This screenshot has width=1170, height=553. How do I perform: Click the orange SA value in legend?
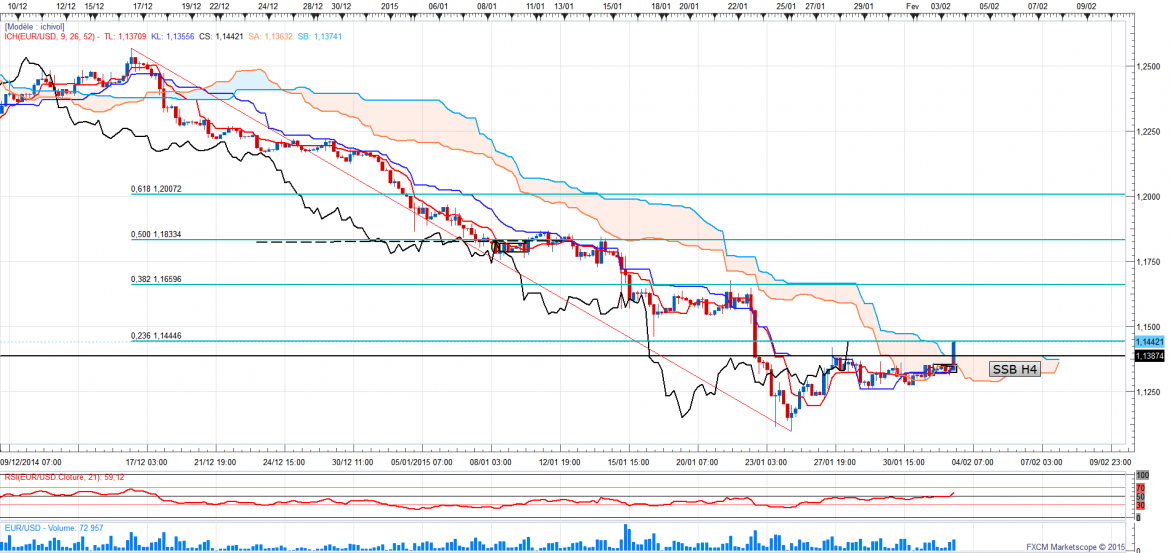(x=269, y=39)
